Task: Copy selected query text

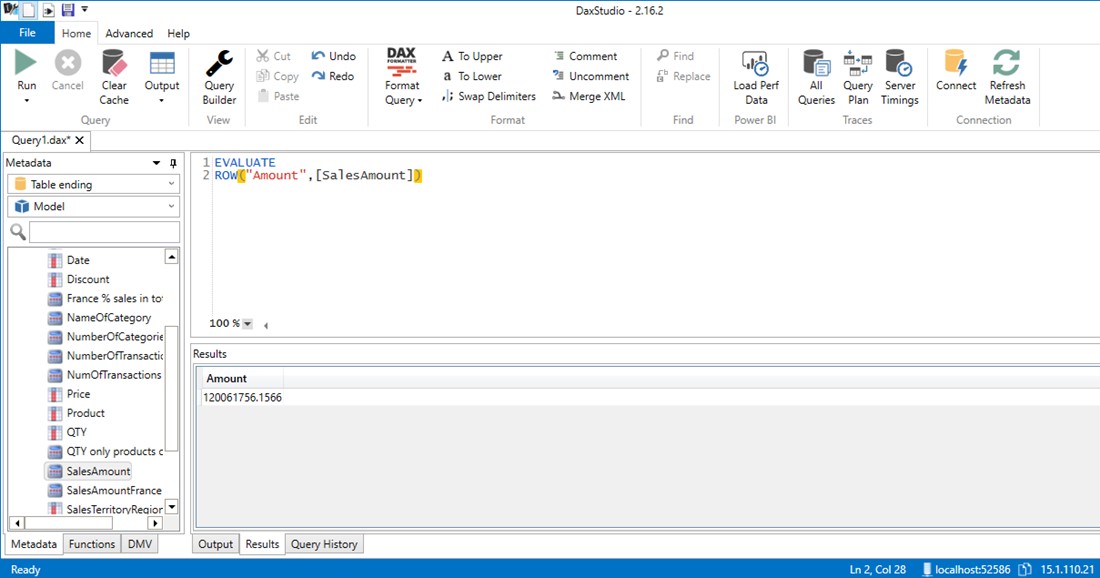Action: tap(278, 76)
